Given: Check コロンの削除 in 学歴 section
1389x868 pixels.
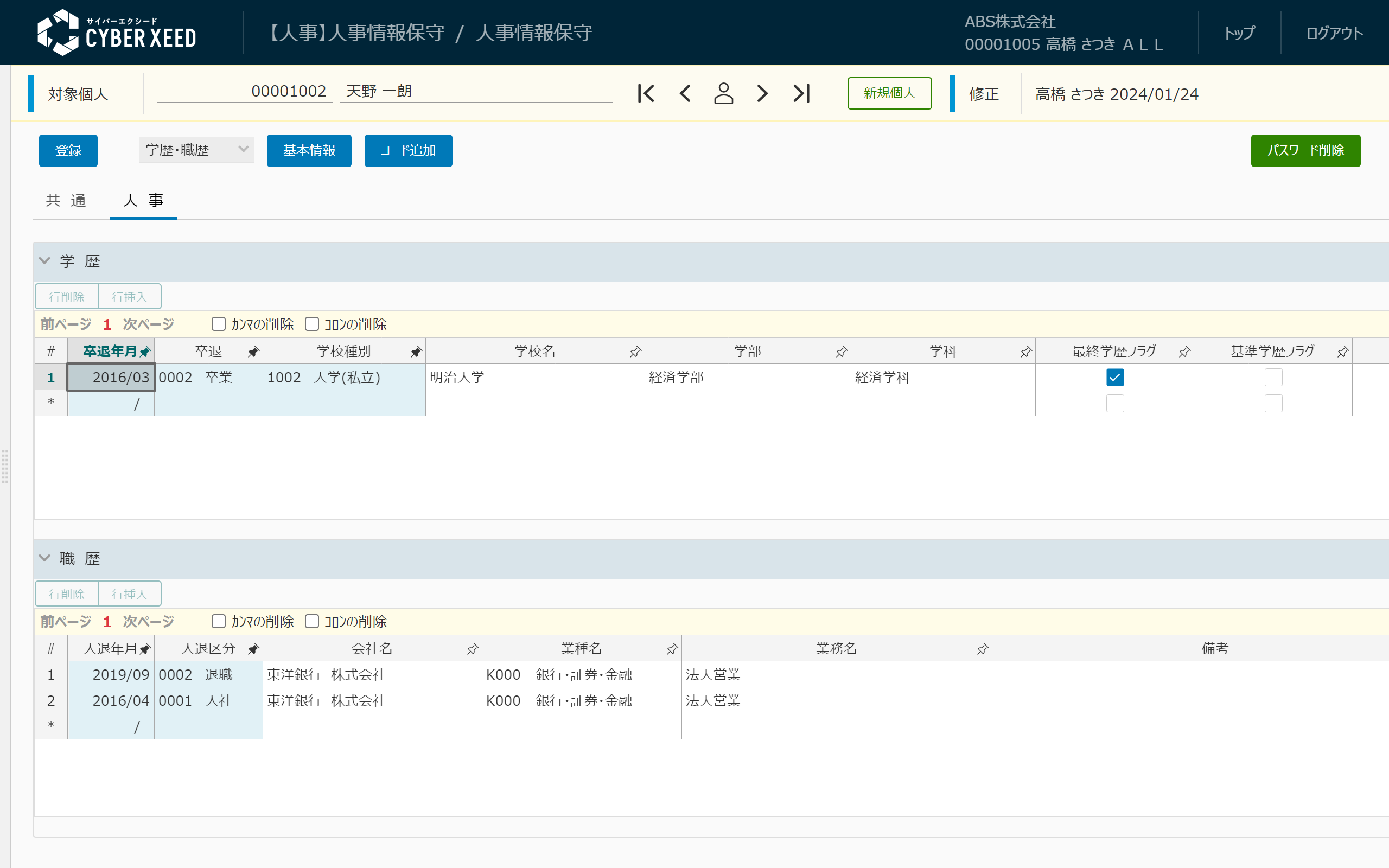Looking at the screenshot, I should [311, 324].
